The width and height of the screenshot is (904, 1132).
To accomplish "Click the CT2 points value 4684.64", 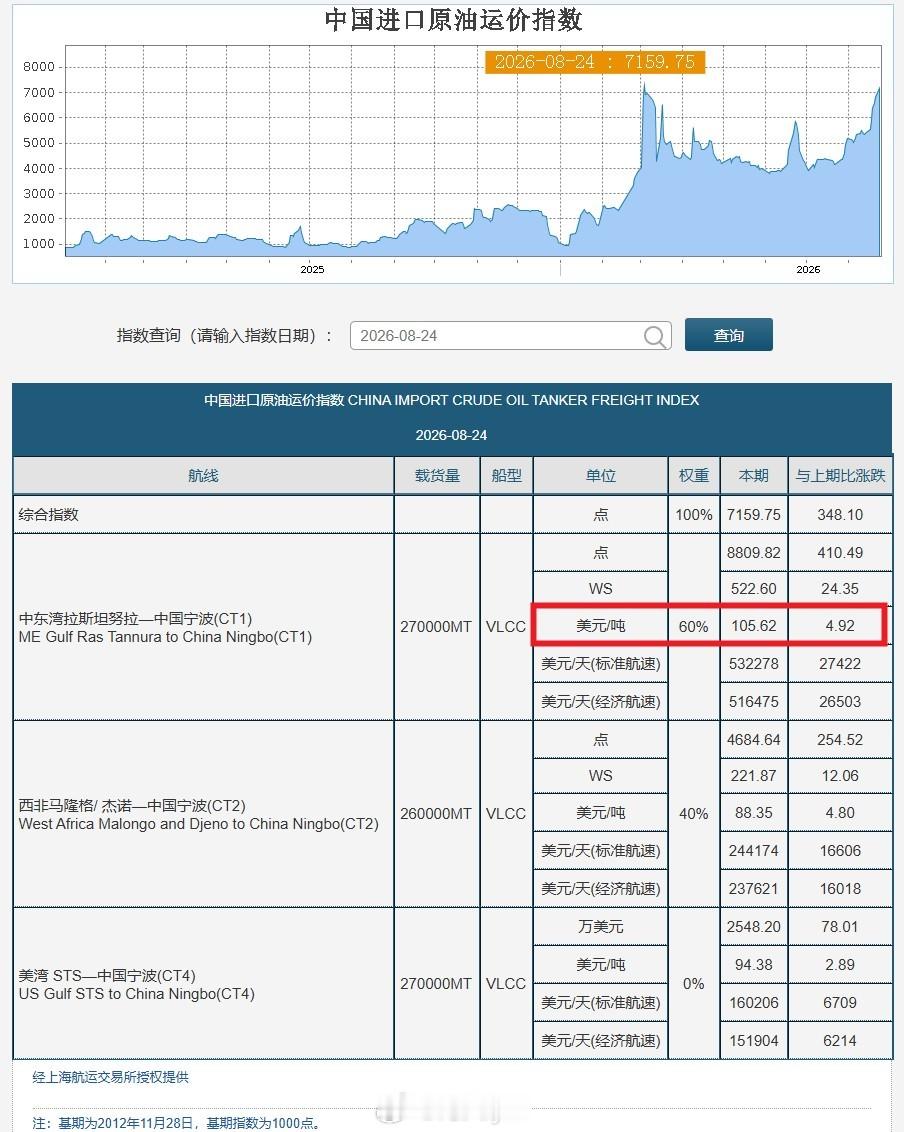I will (754, 740).
